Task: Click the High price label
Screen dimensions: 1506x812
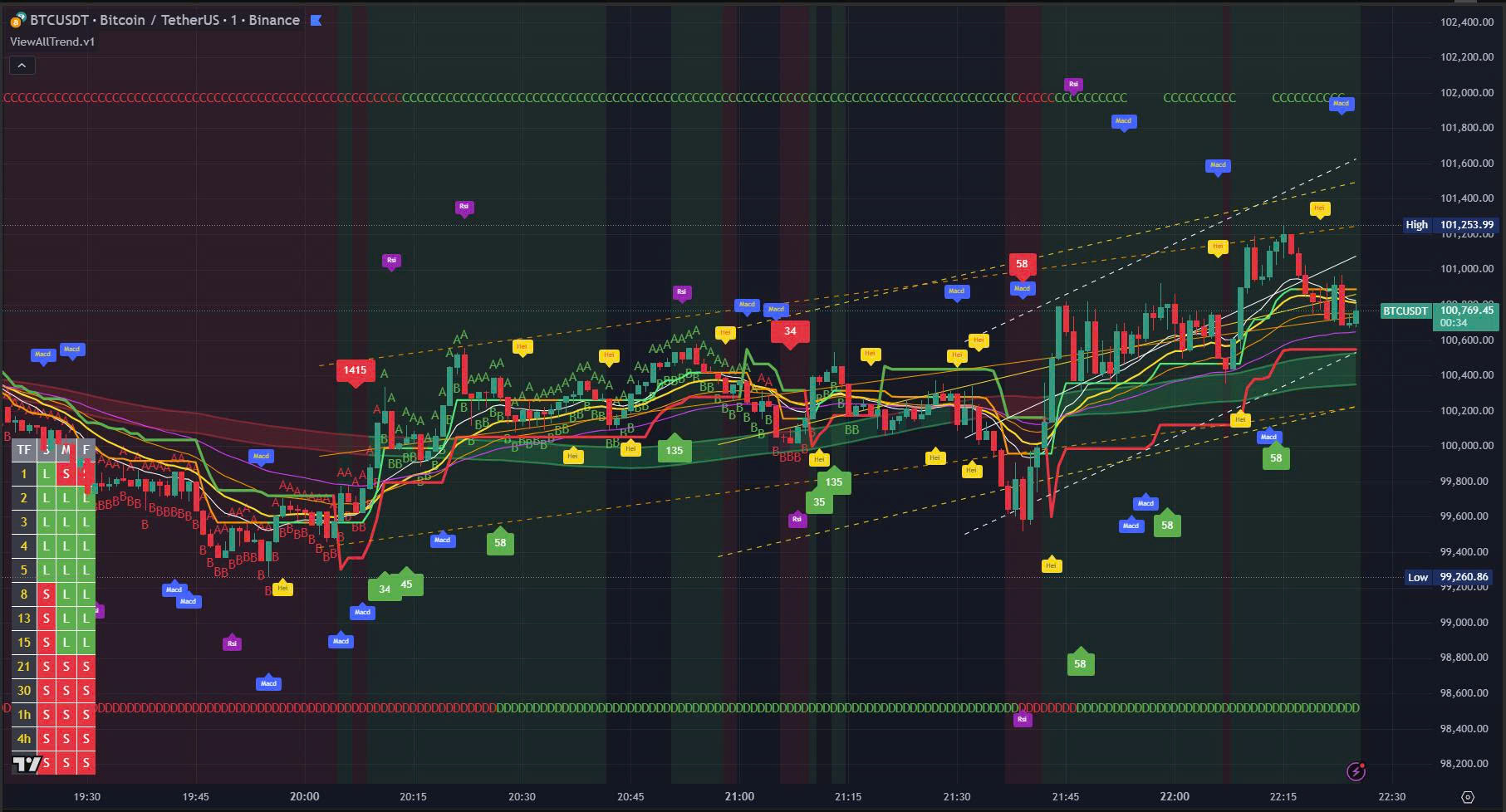Action: [1416, 225]
